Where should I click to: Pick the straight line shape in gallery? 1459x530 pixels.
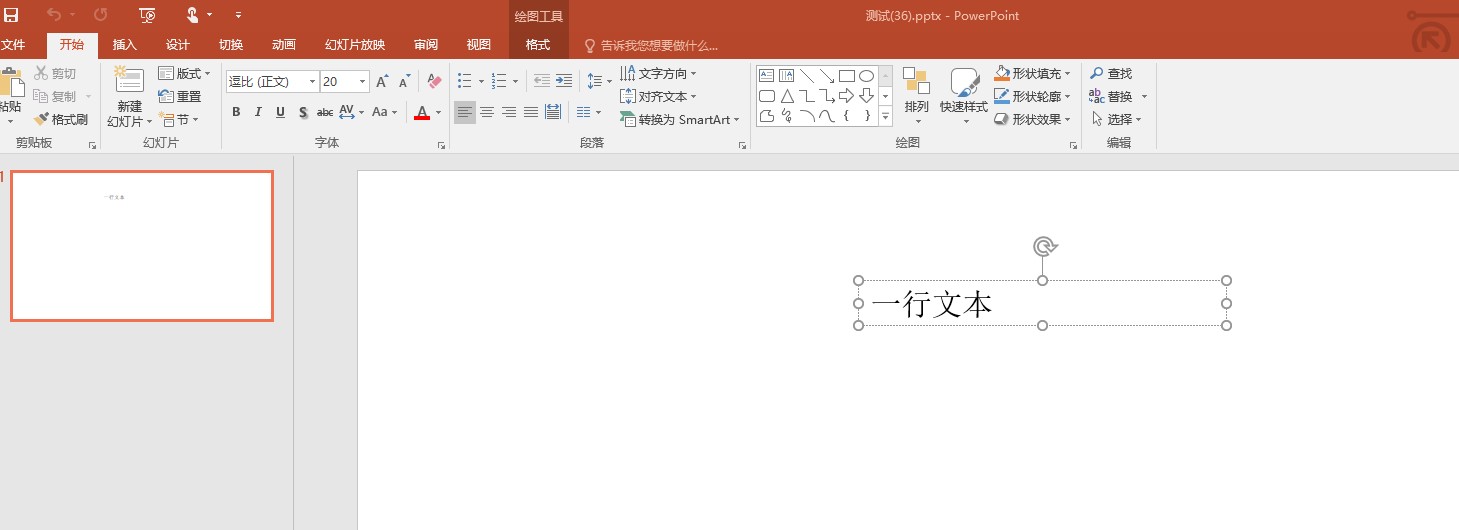807,76
